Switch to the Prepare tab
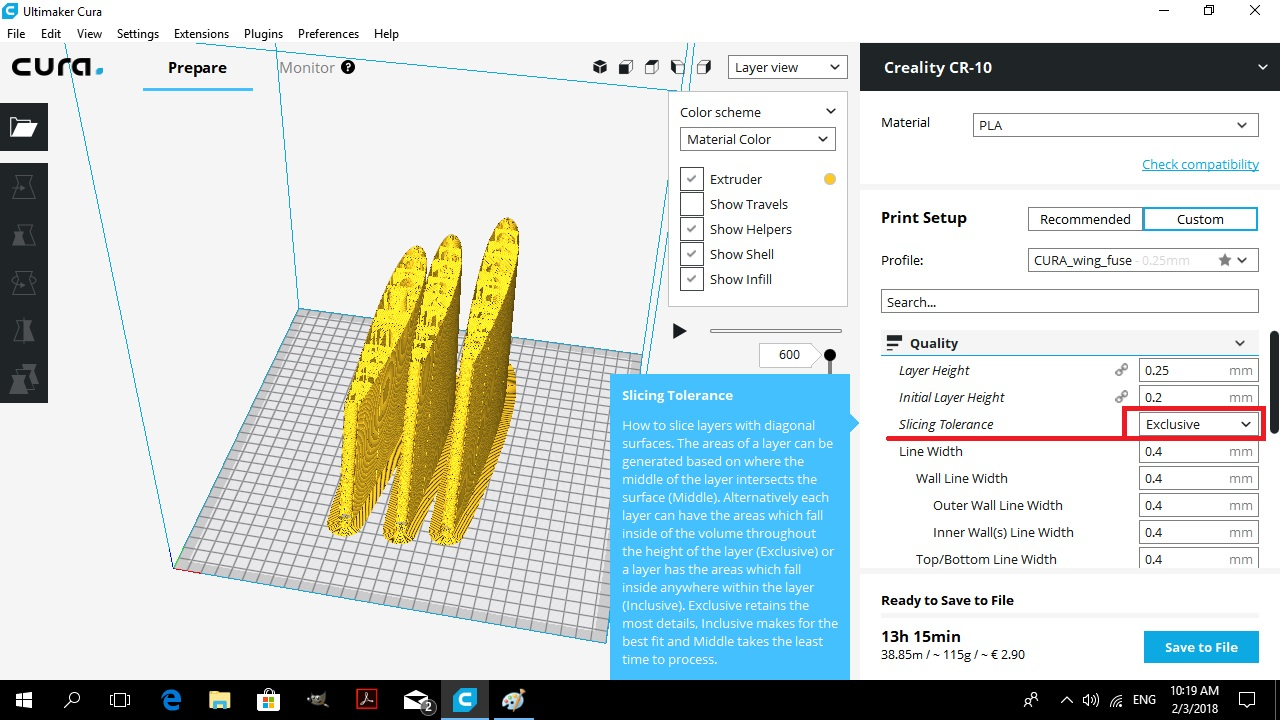1280x720 pixels. [x=197, y=68]
